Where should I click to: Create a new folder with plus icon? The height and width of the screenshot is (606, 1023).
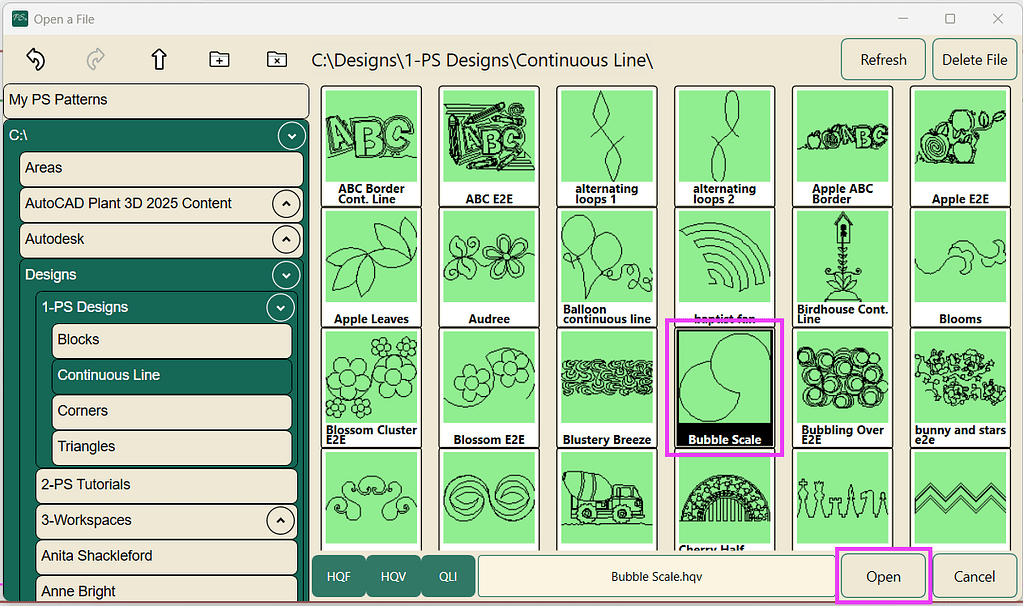[218, 60]
